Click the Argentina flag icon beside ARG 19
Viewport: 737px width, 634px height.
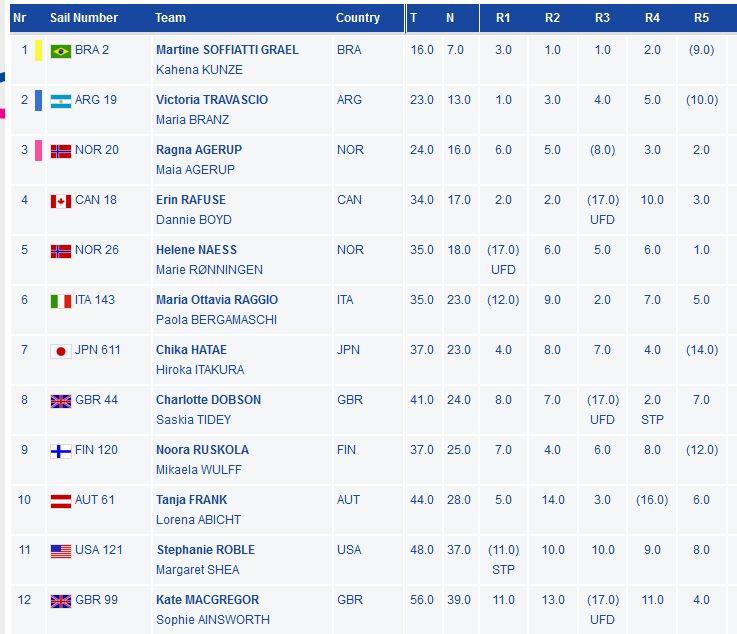[x=61, y=101]
